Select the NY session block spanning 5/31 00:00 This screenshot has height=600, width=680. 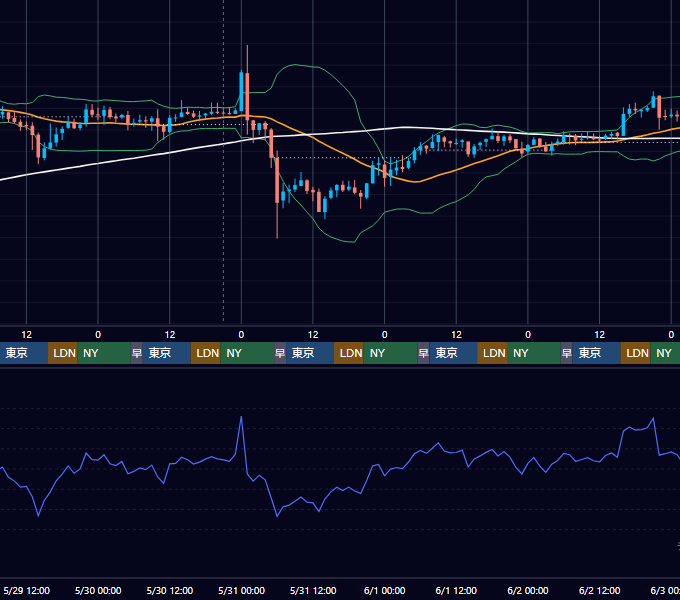tap(247, 353)
